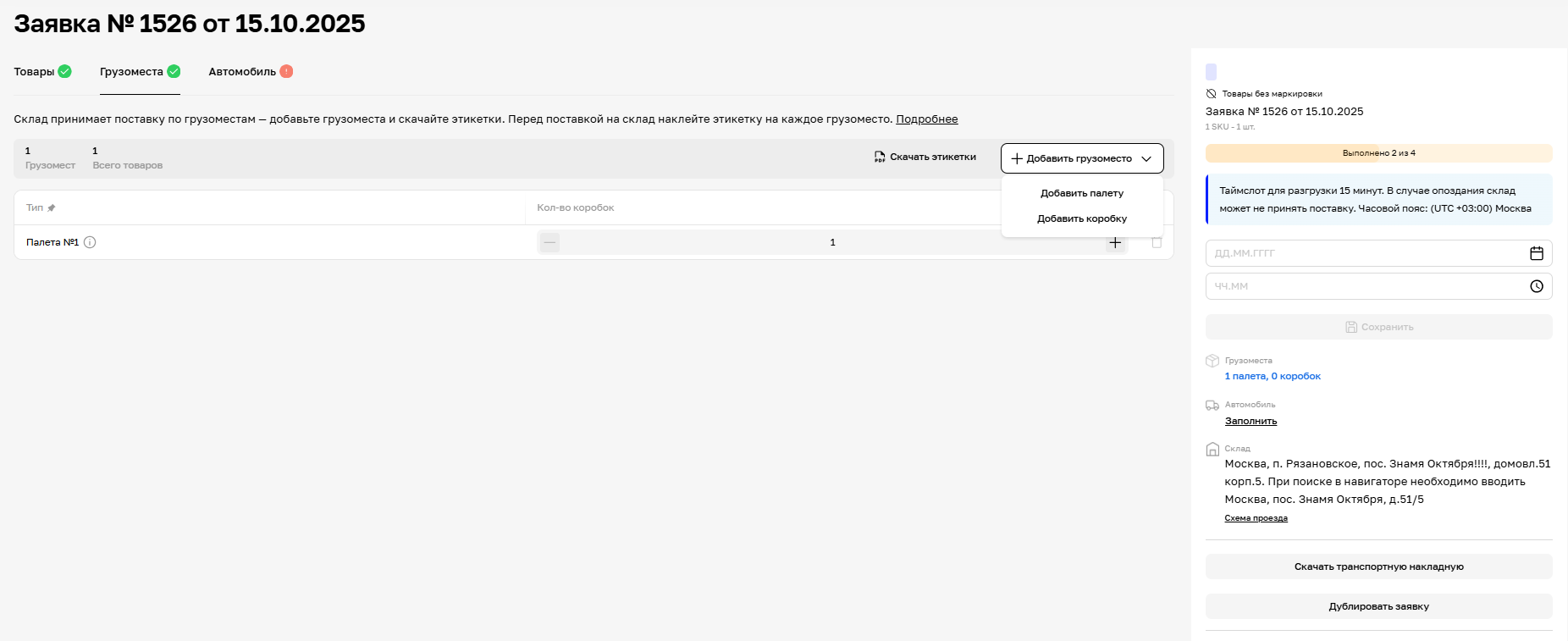
Task: Click Скачать транспортную накладную button
Action: click(x=1378, y=566)
